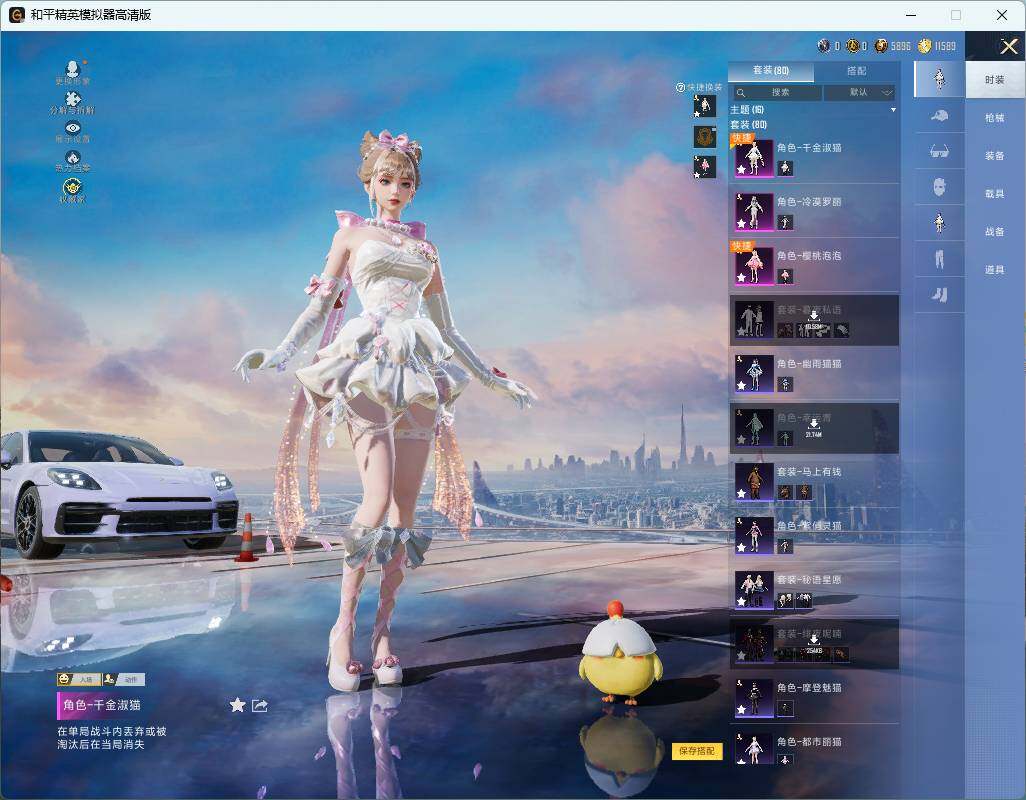Select the face mask category icon
The width and height of the screenshot is (1026, 800).
pyautogui.click(x=939, y=188)
